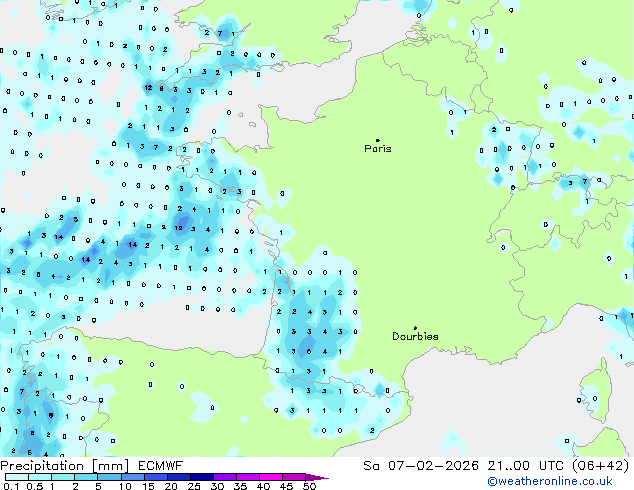
Task: Pick the 40–45 mm magenta legend swatch
Action: point(271,477)
